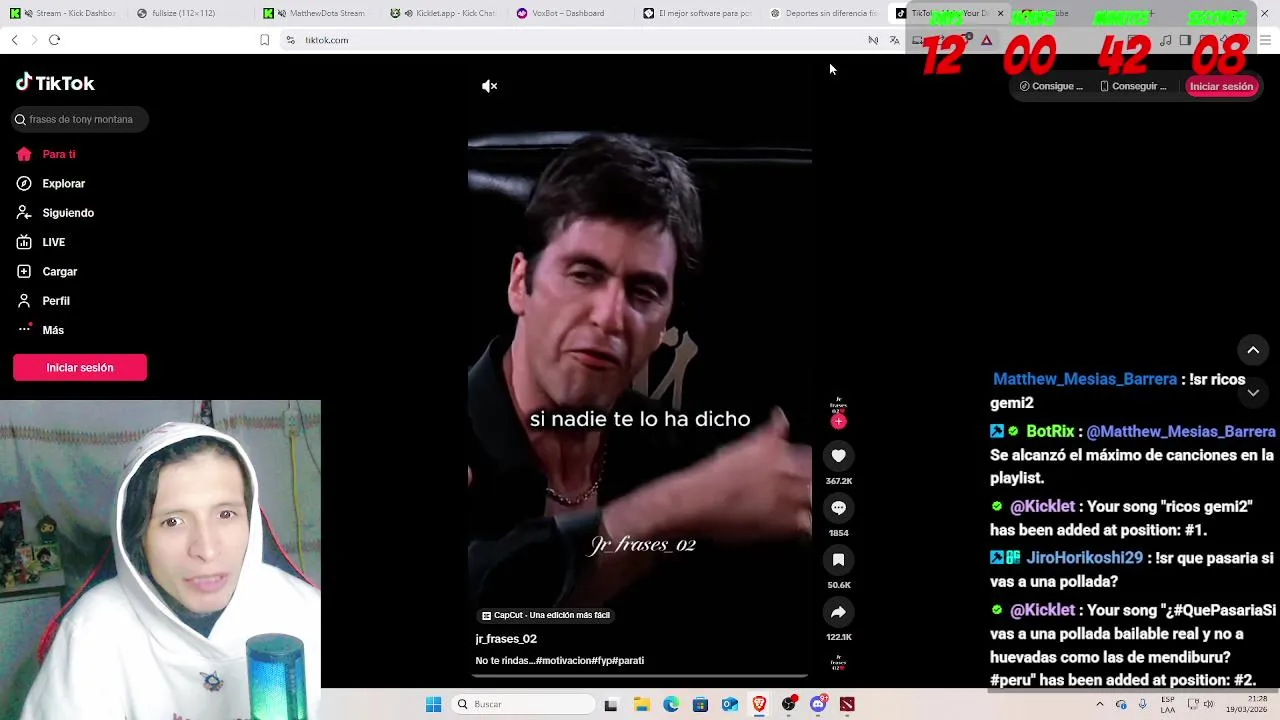
Task: Open Brave browser taskbar icon
Action: point(759,704)
